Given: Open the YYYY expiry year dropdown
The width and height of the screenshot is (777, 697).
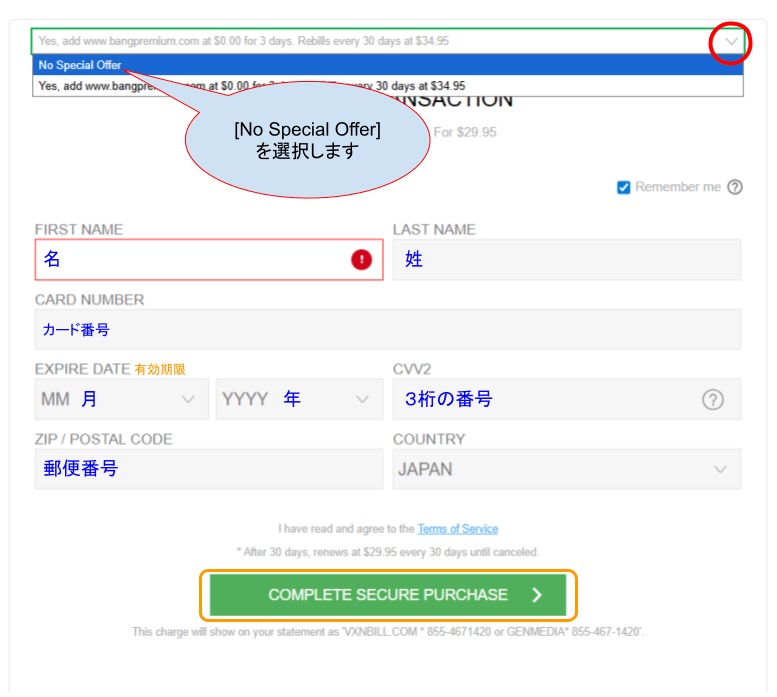Looking at the screenshot, I should click(x=296, y=399).
